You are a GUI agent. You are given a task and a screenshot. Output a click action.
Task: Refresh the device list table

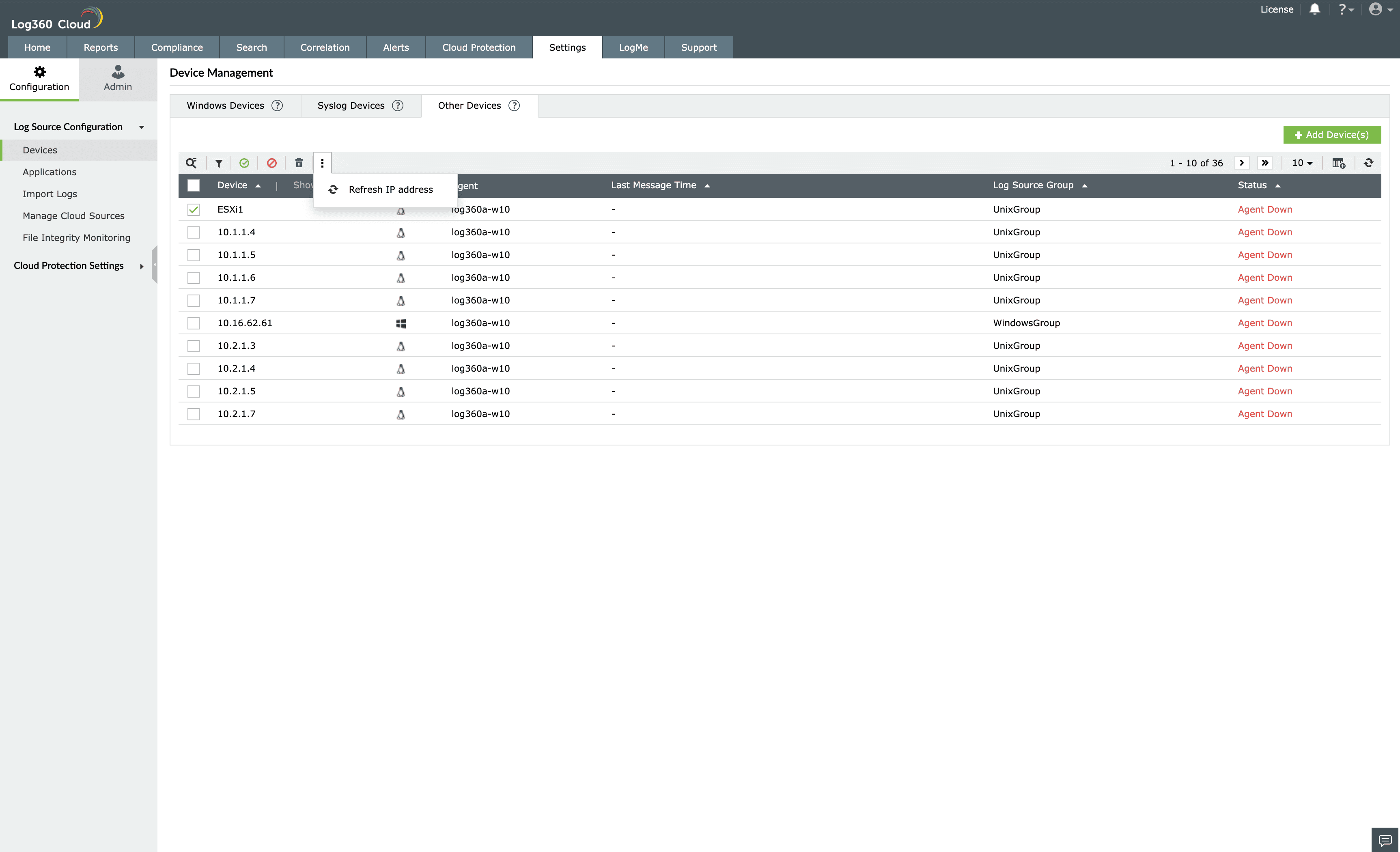pyautogui.click(x=1368, y=163)
